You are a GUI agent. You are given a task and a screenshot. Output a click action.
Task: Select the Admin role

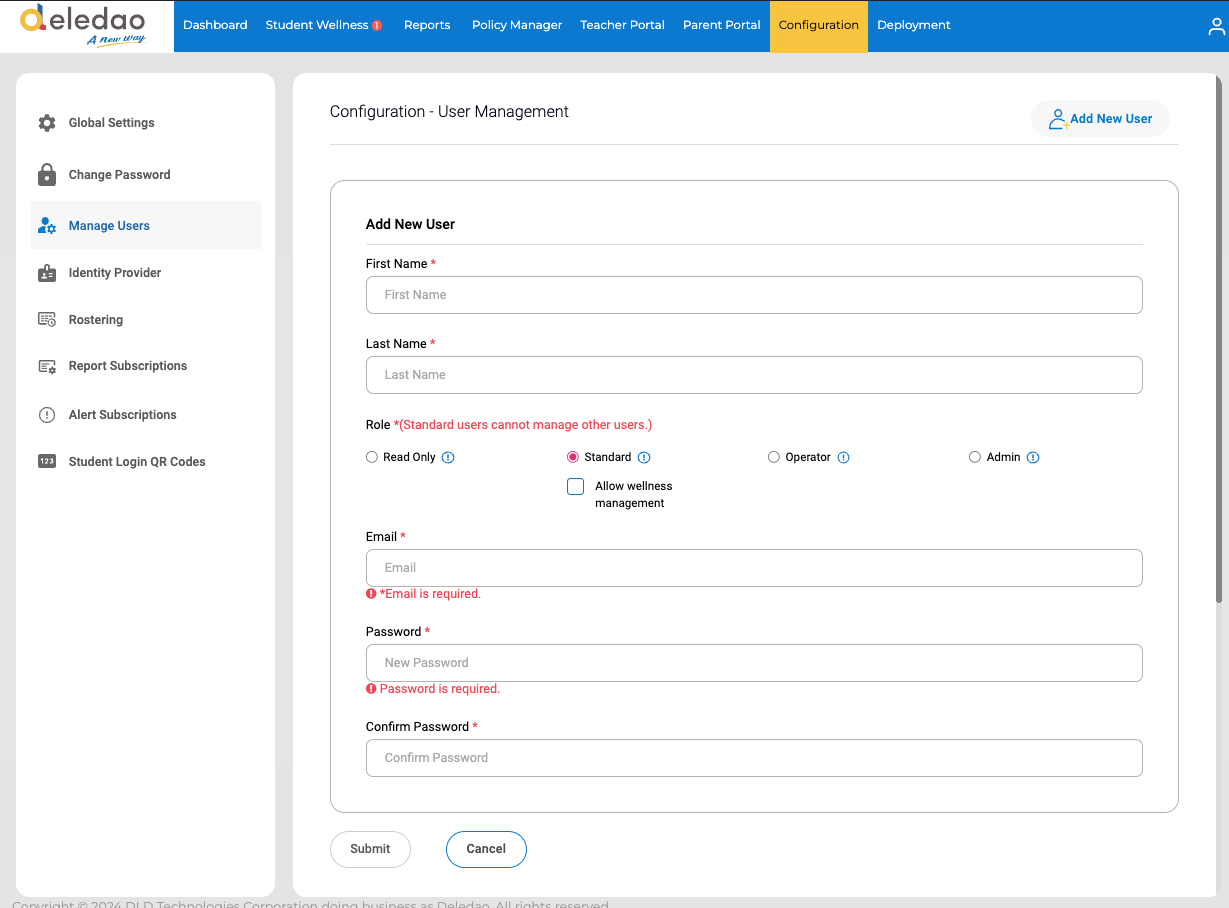pyautogui.click(x=975, y=457)
